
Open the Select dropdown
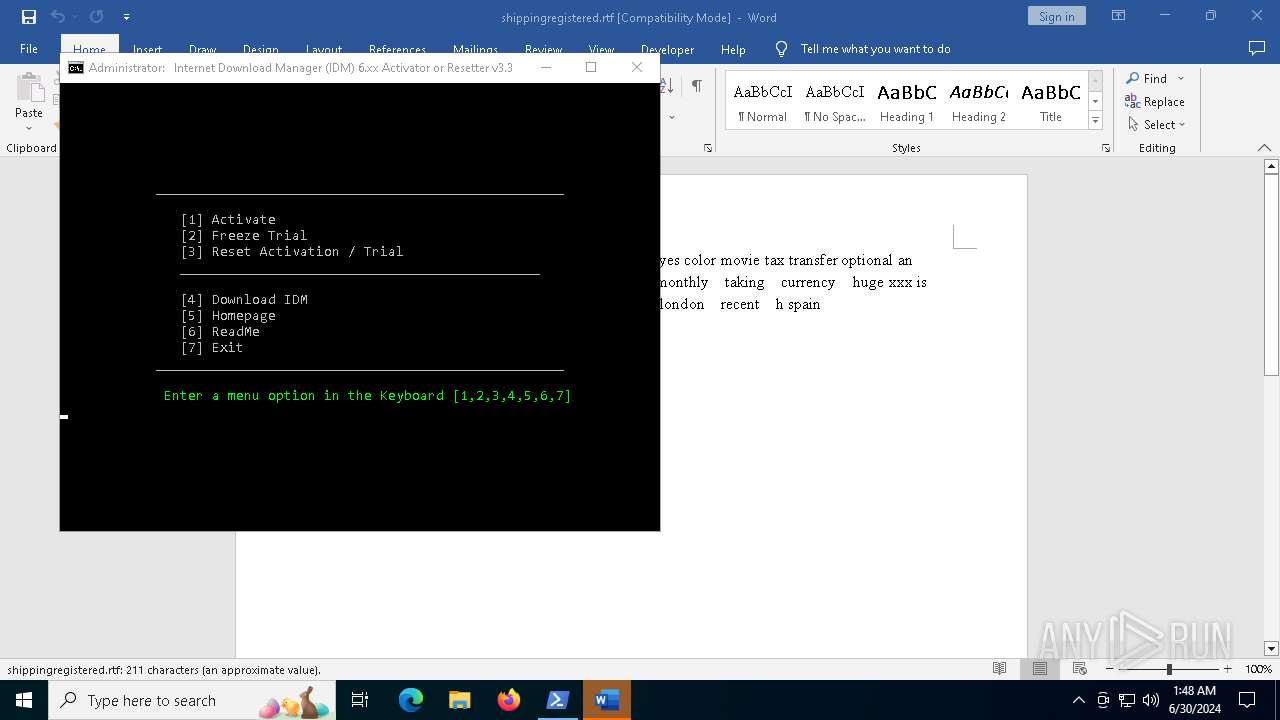point(1157,124)
